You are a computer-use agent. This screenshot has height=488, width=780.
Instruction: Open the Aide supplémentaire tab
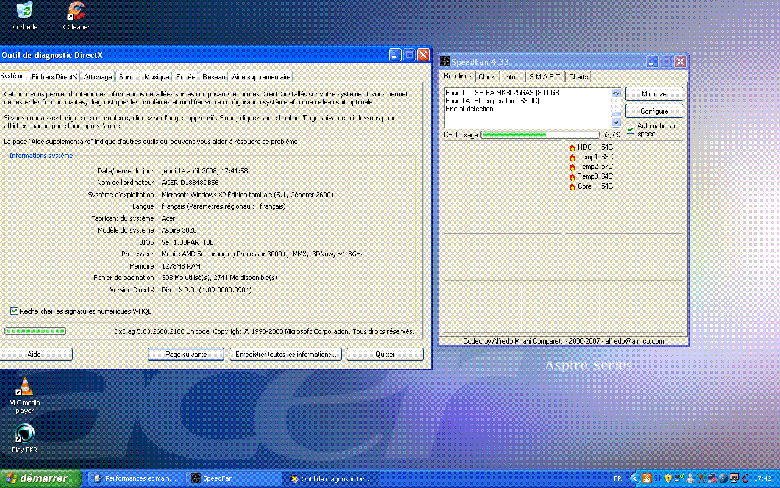click(260, 77)
